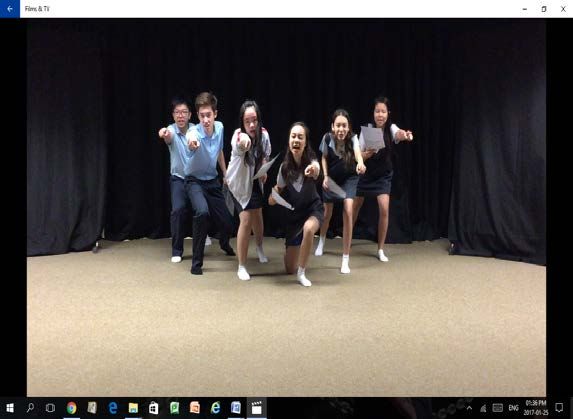Go back using the blue arrow button
The width and height of the screenshot is (573, 419).
[10, 9]
